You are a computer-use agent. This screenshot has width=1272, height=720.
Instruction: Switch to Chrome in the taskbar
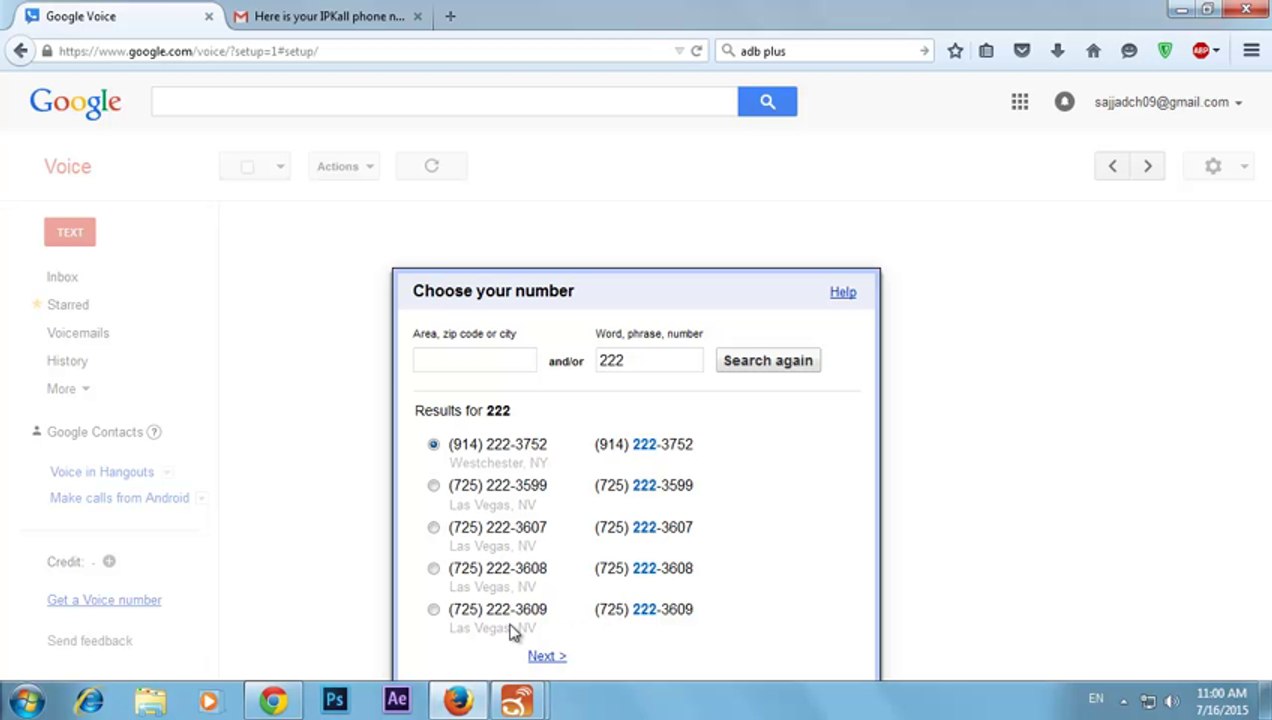272,701
